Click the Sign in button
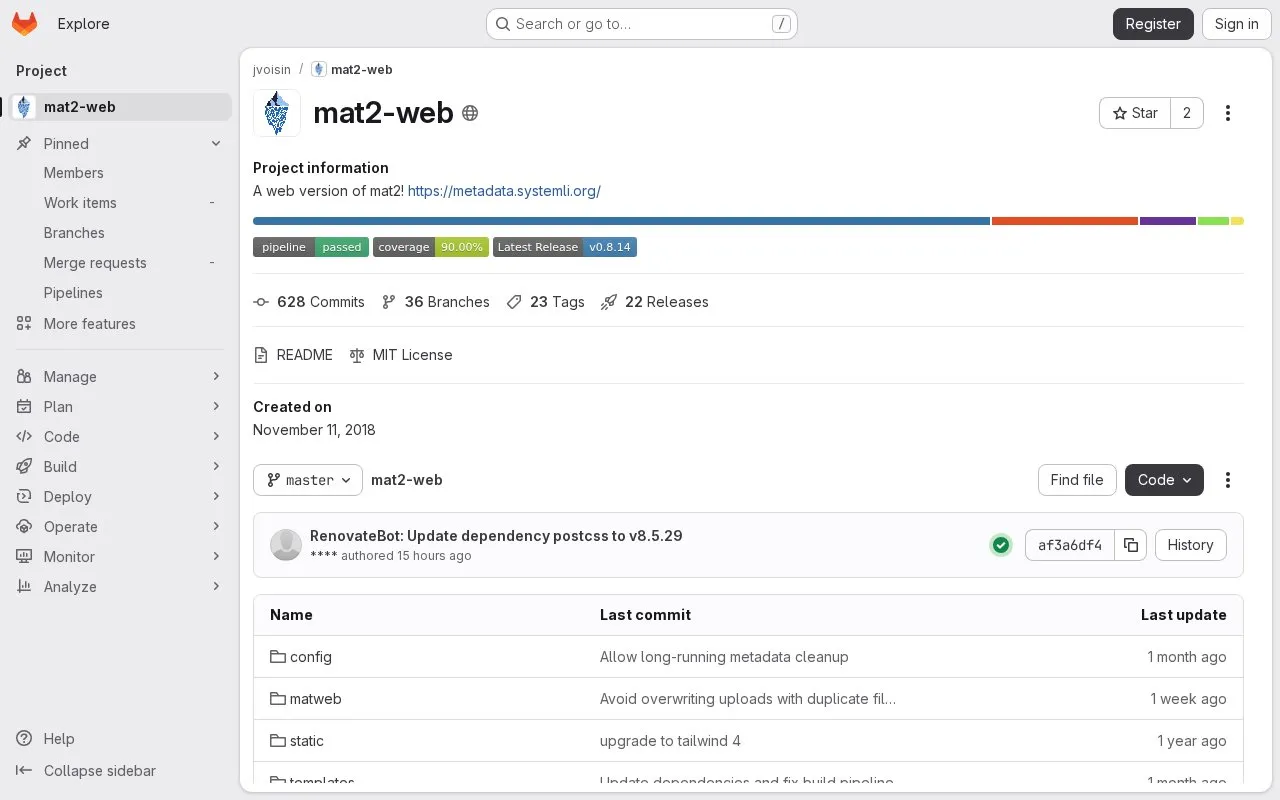The height and width of the screenshot is (800, 1280). 1236,24
